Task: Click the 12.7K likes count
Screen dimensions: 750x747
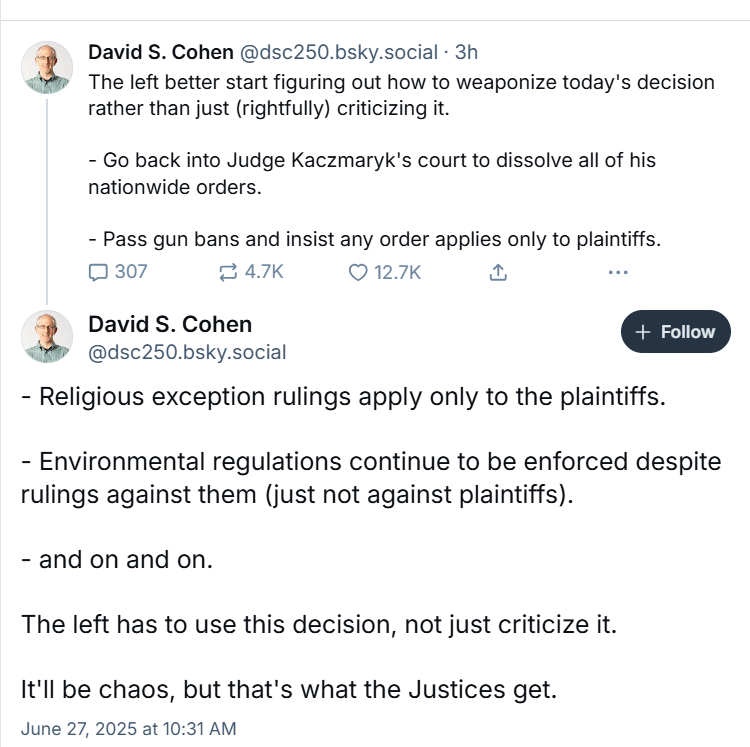Action: pyautogui.click(x=397, y=273)
